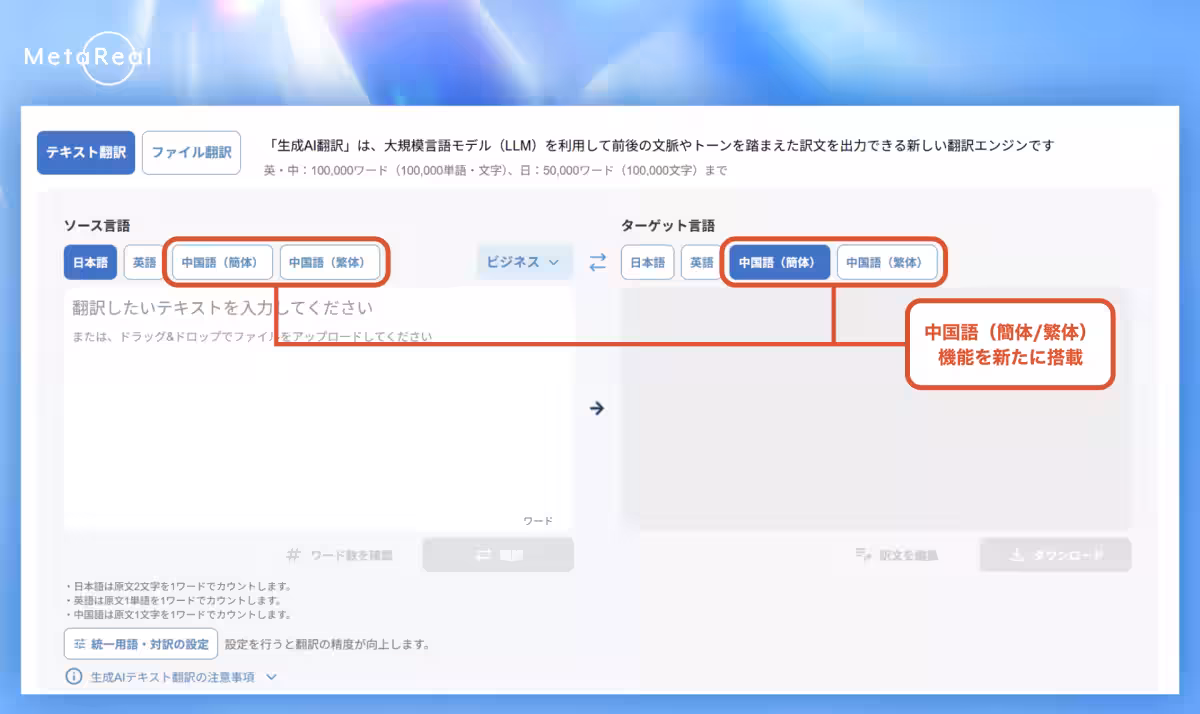Switch to the テキスト翻訳 tab

86,153
